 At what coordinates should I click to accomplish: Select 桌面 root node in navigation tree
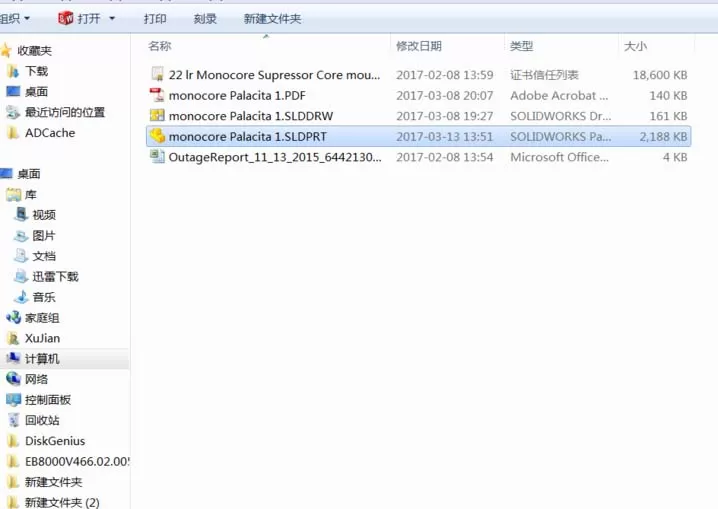(29, 174)
